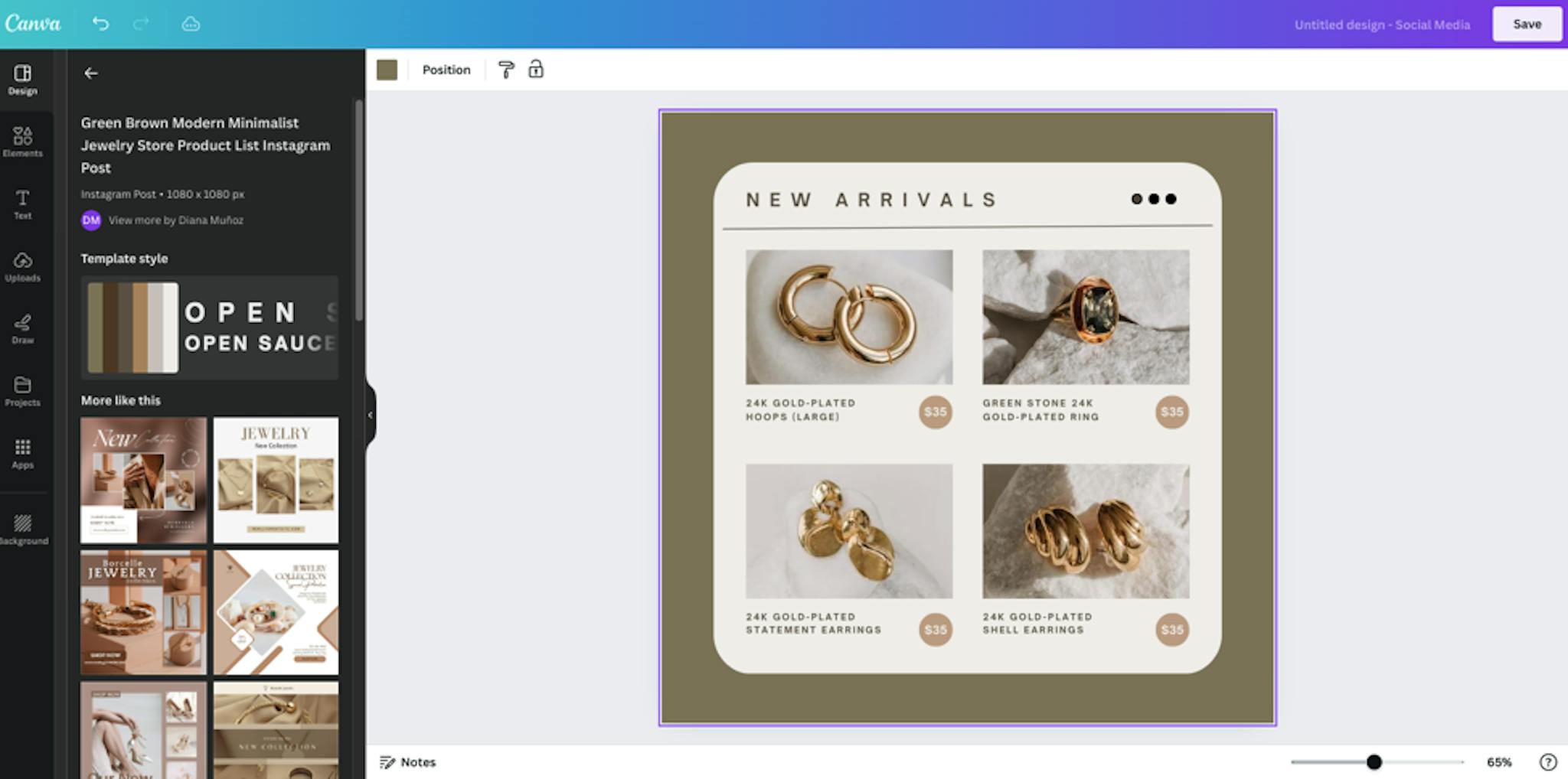The width and height of the screenshot is (1568, 779).
Task: Click the 'More like this' heading
Action: (121, 400)
